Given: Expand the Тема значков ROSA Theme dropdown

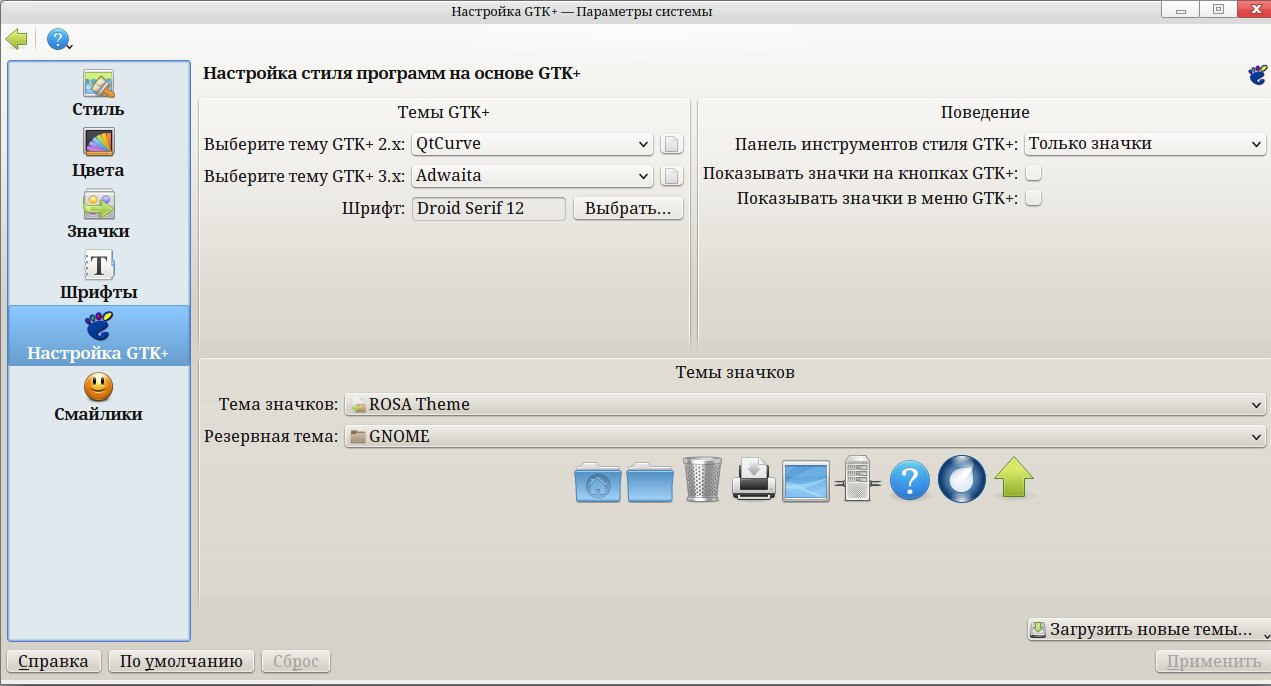Looking at the screenshot, I should tap(805, 405).
